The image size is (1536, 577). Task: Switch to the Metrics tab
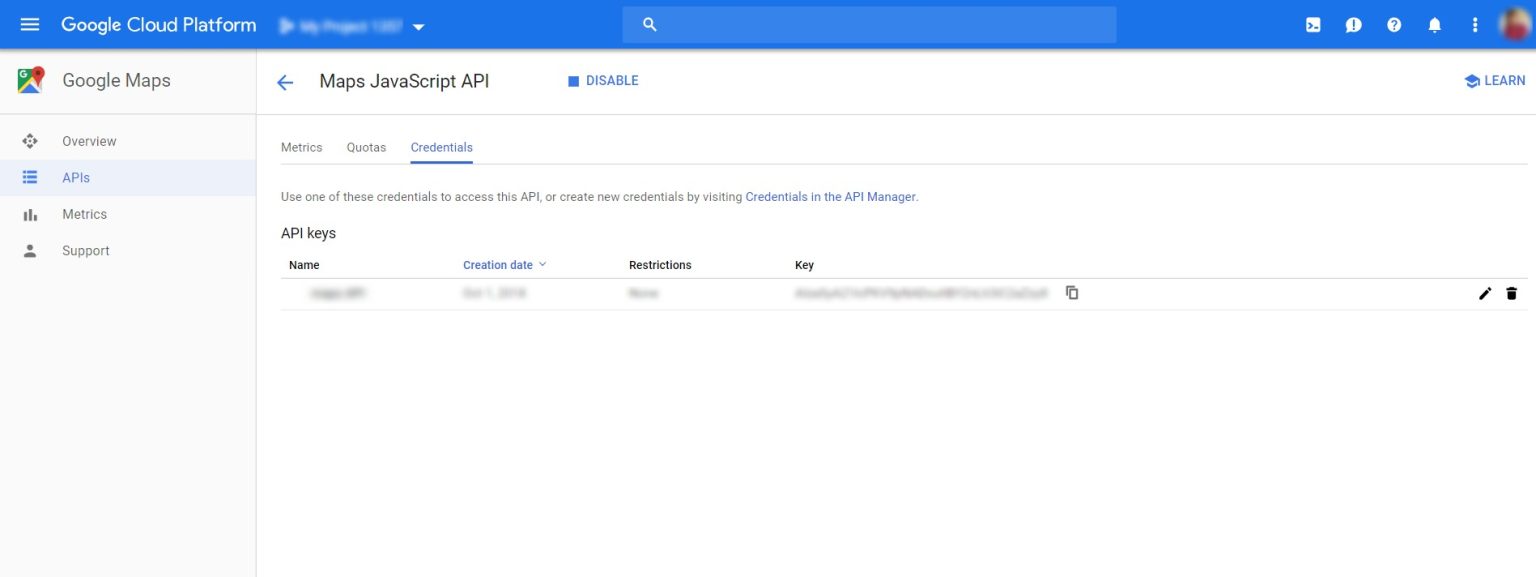pyautogui.click(x=301, y=147)
